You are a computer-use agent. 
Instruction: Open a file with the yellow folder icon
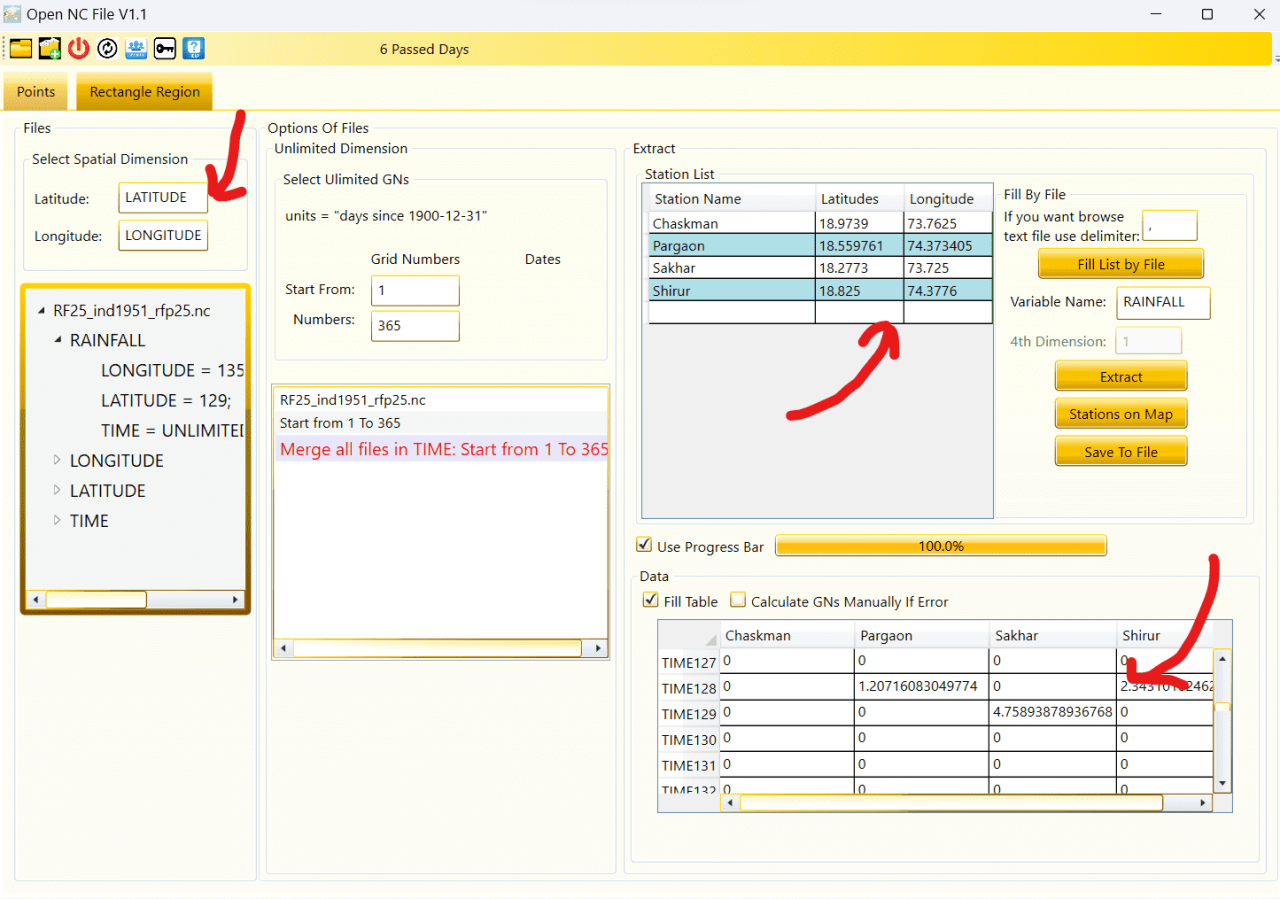coord(21,48)
